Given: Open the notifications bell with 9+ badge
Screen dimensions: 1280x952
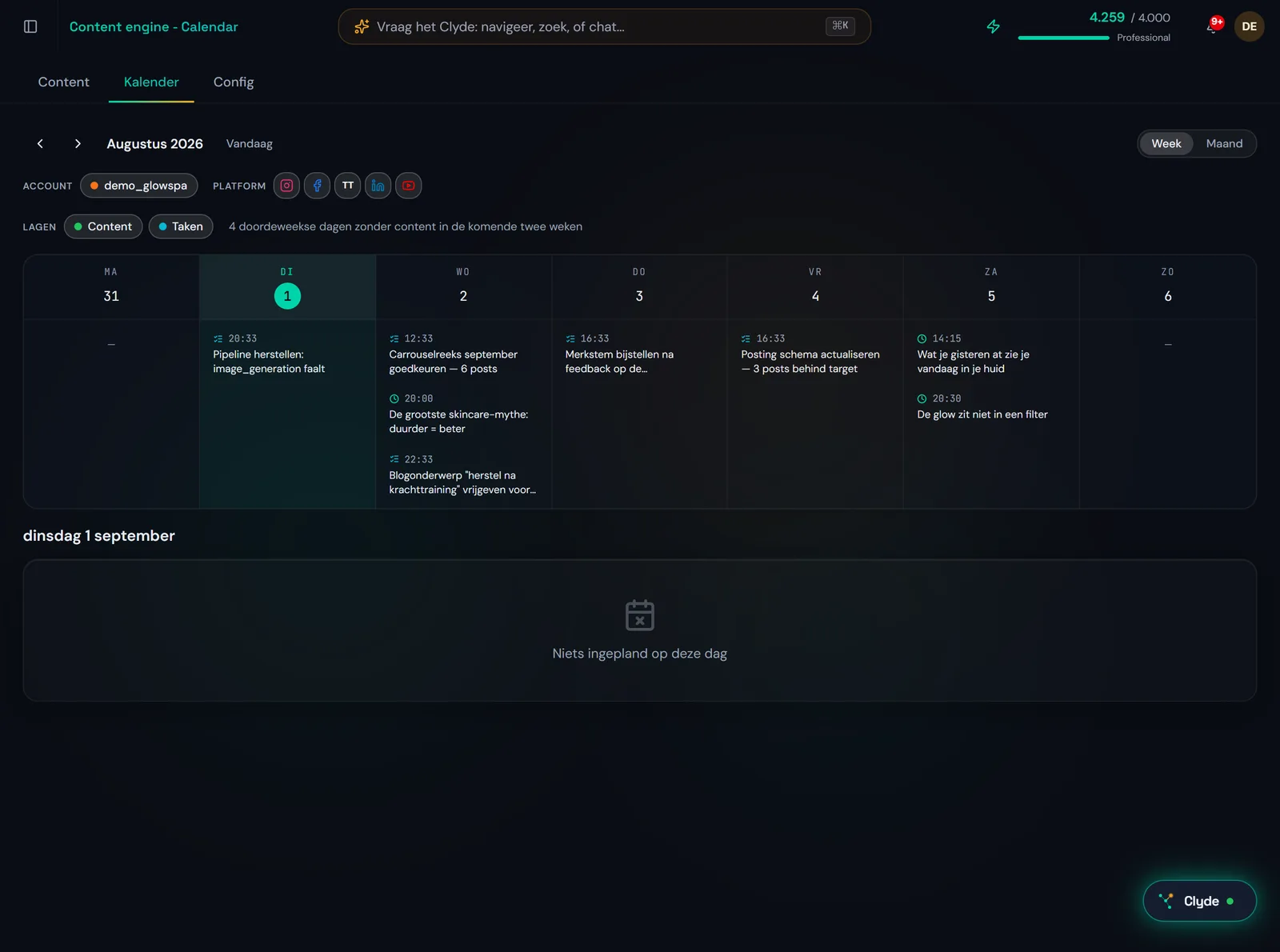Looking at the screenshot, I should click(x=1213, y=26).
